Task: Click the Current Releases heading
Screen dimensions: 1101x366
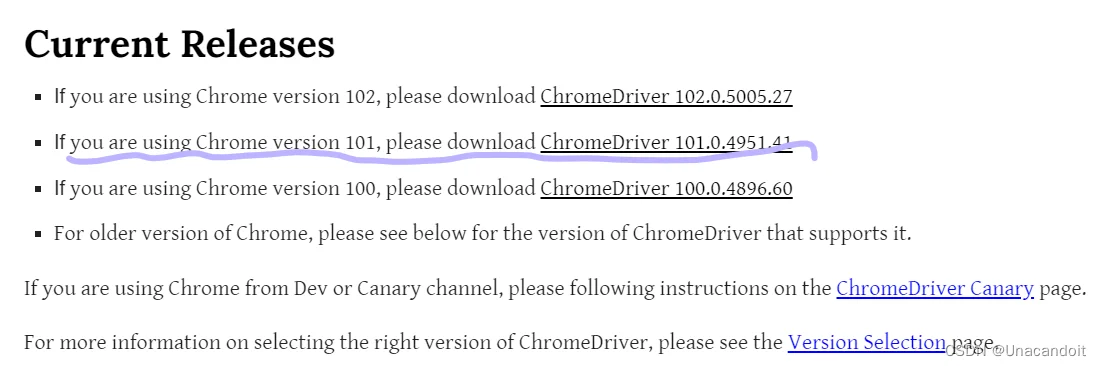Action: (180, 44)
